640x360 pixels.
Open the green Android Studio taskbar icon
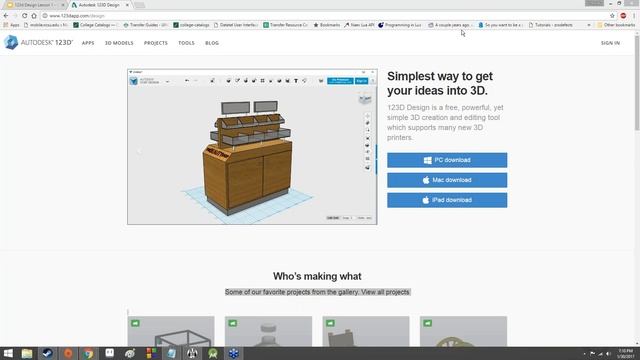click(213, 353)
